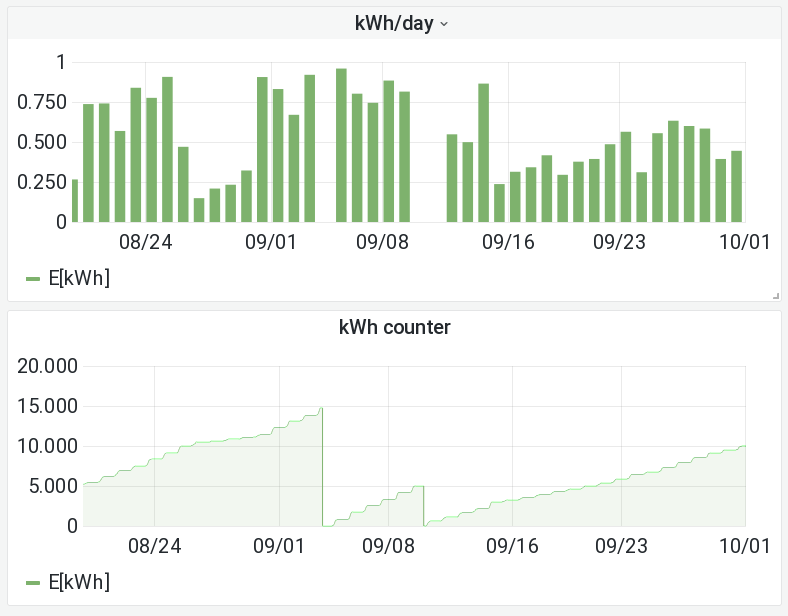
Task: Open color picker for kWh/day legend swatch
Action: (33, 279)
